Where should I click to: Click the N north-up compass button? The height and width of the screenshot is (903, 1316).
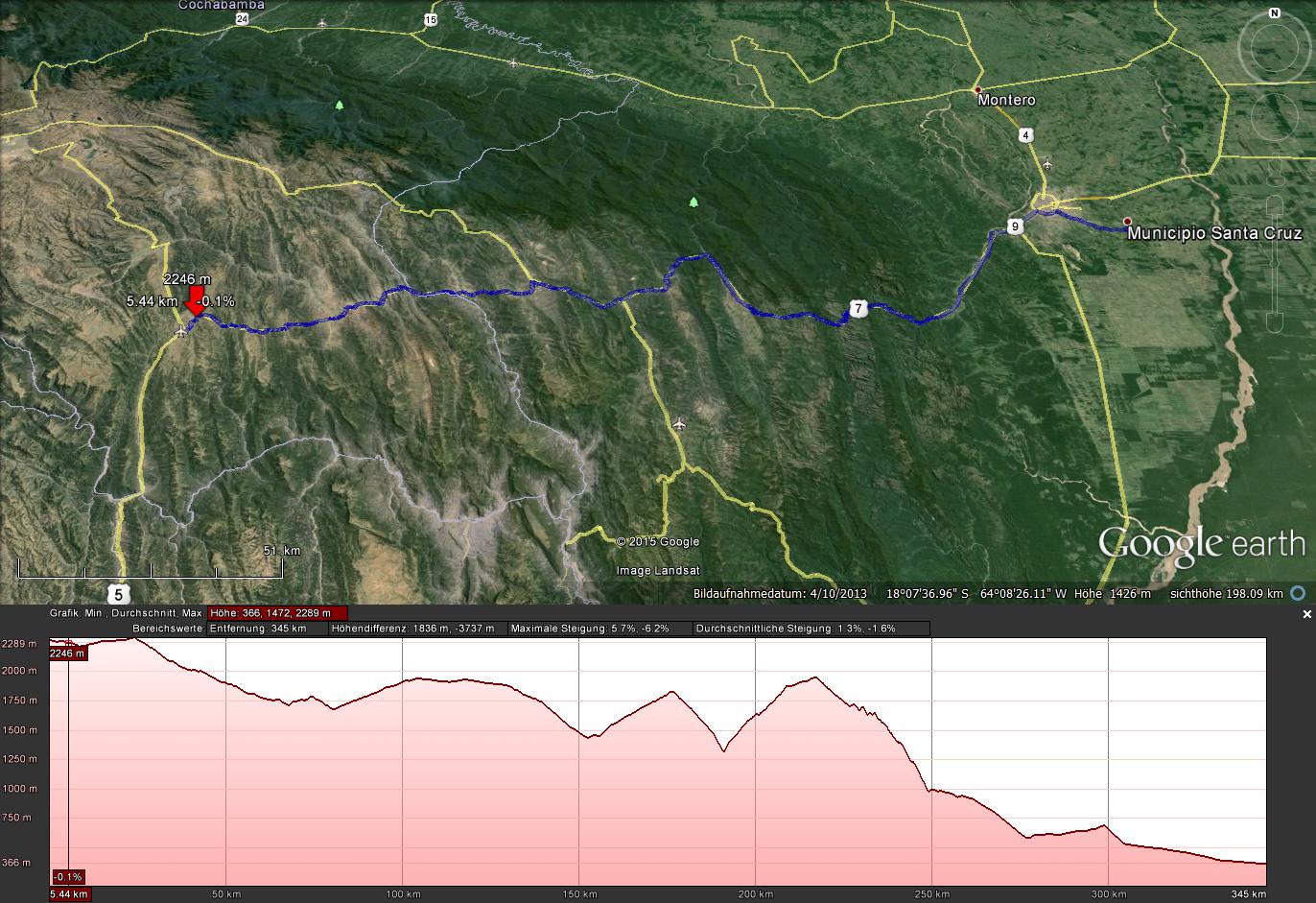pyautogui.click(x=1274, y=13)
